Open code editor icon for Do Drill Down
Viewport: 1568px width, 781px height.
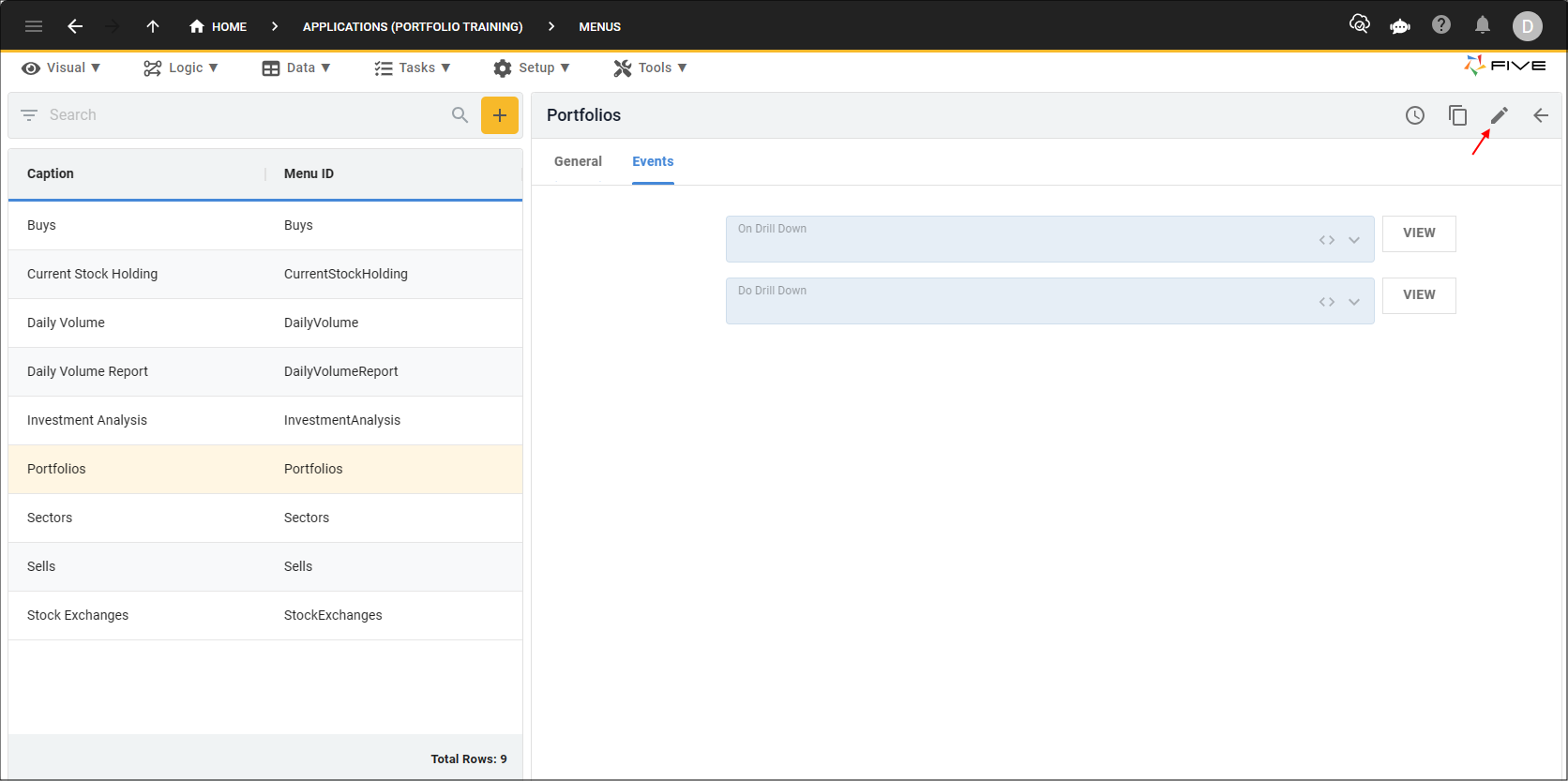click(1327, 302)
